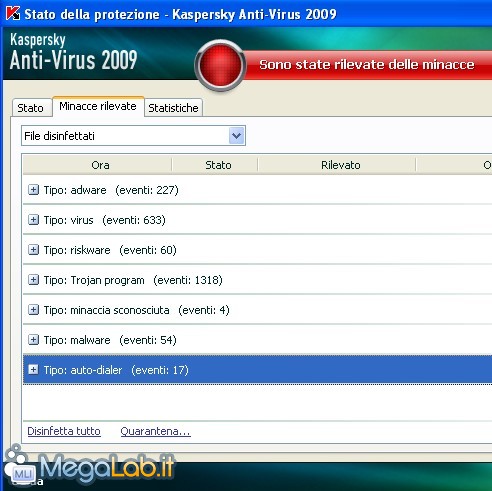492x491 pixels.
Task: Expand the Trojan program group
Action: [x=33, y=280]
